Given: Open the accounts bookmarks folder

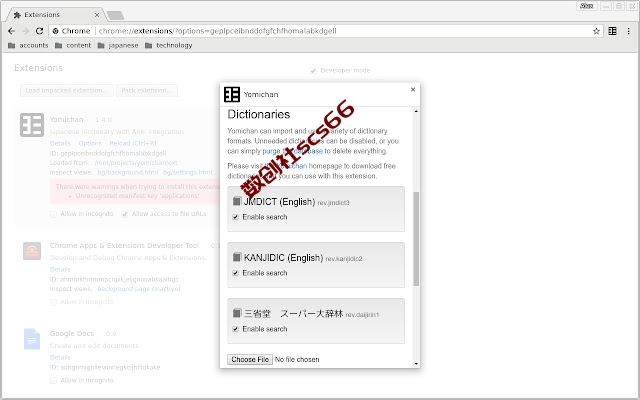Looking at the screenshot, I should click(28, 45).
